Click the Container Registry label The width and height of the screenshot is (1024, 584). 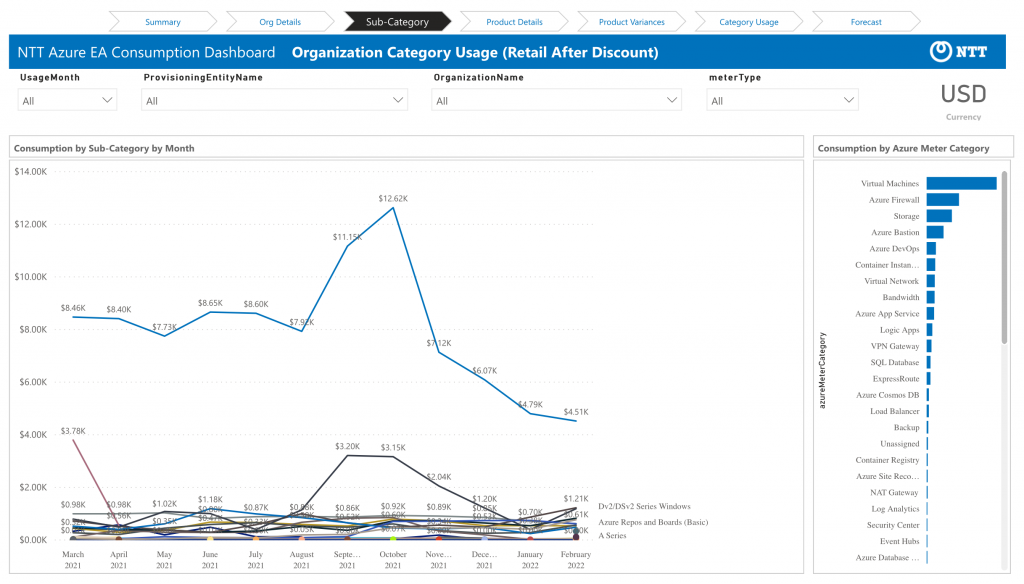click(x=887, y=460)
